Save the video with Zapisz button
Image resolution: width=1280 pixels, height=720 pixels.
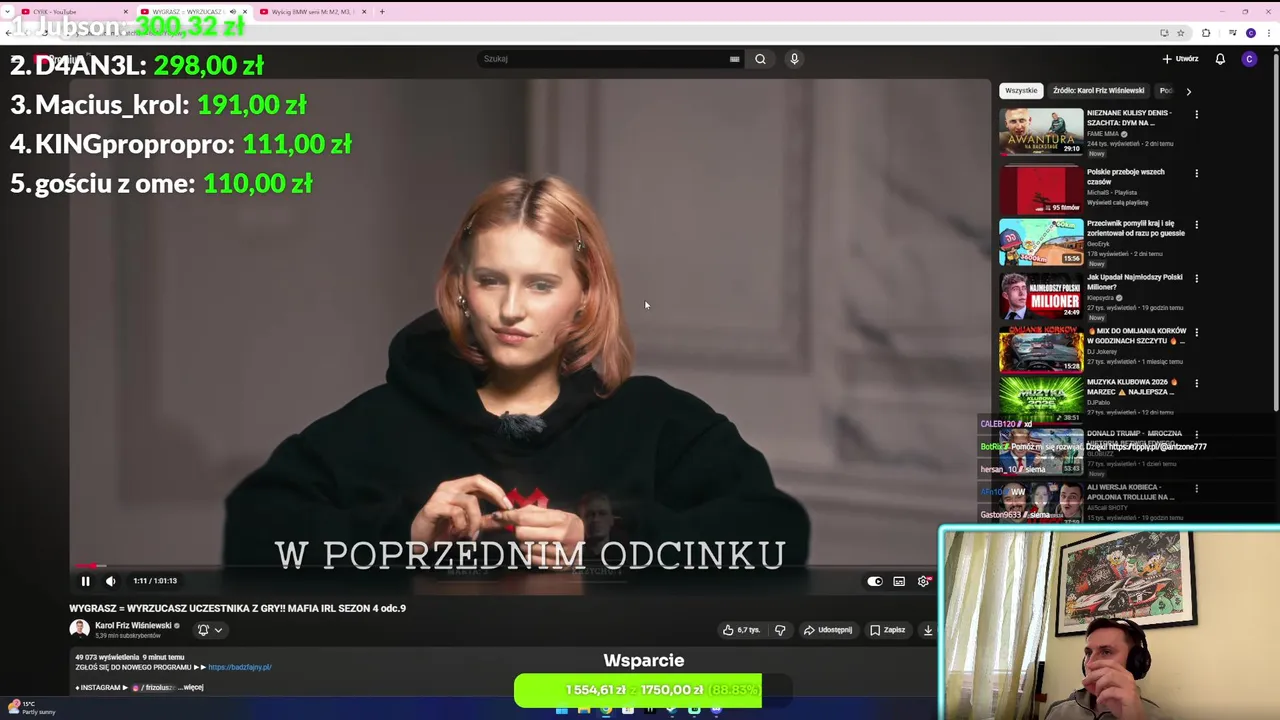(887, 630)
